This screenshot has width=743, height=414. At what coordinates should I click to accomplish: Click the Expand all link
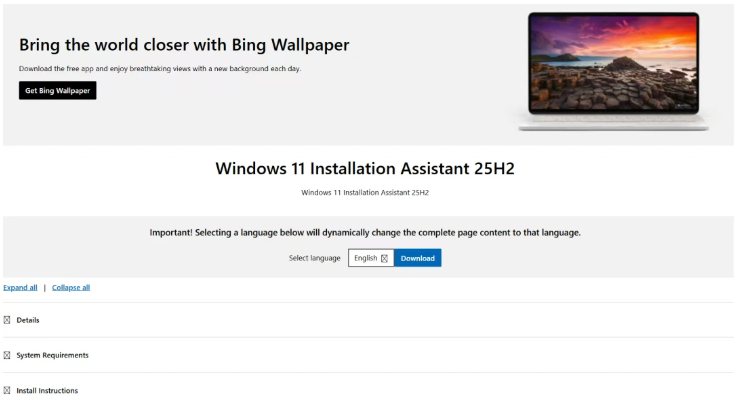click(x=20, y=287)
